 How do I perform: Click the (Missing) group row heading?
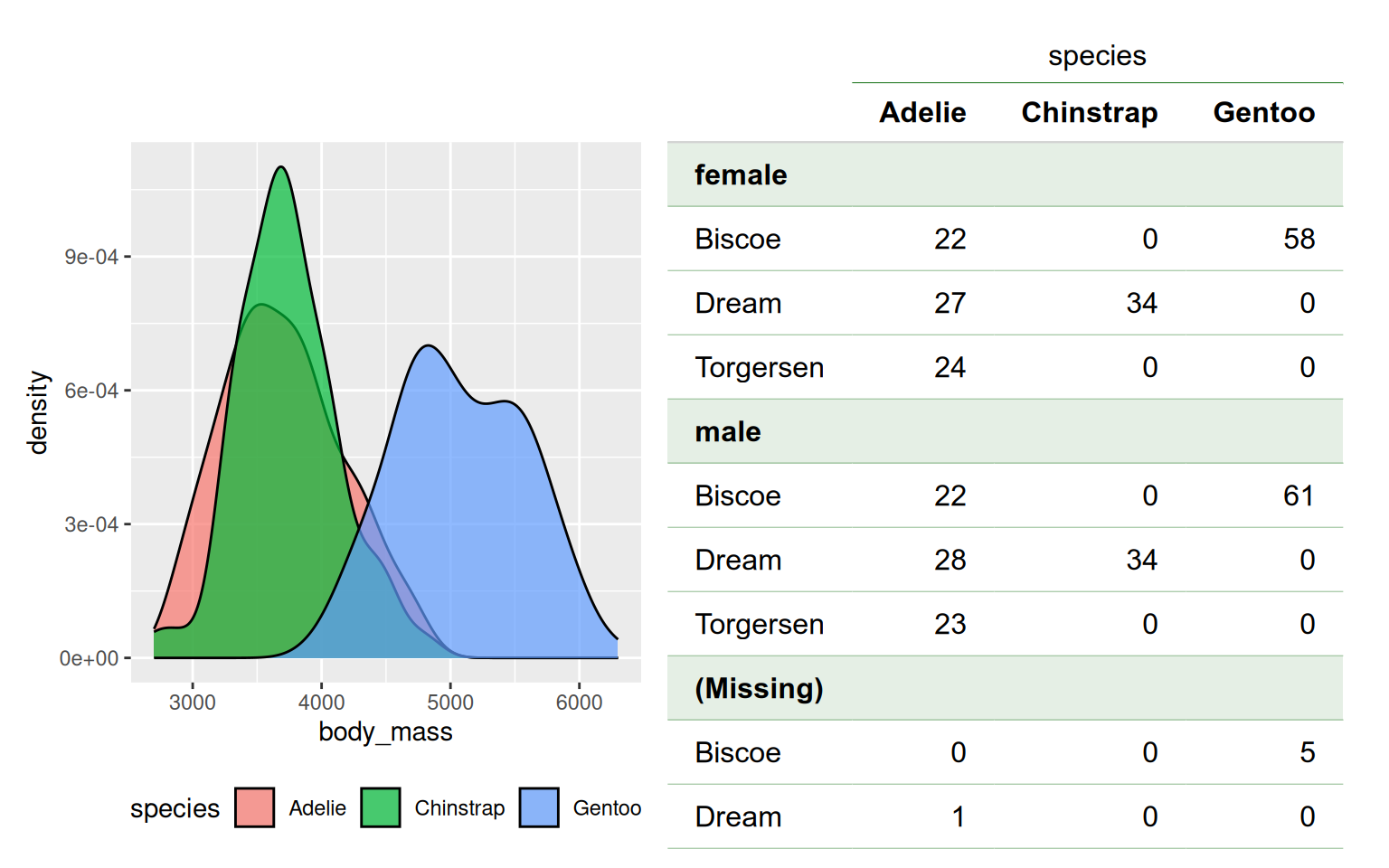coord(759,689)
